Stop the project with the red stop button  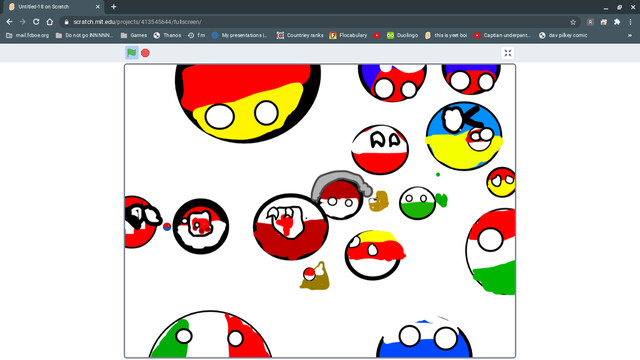[x=145, y=53]
